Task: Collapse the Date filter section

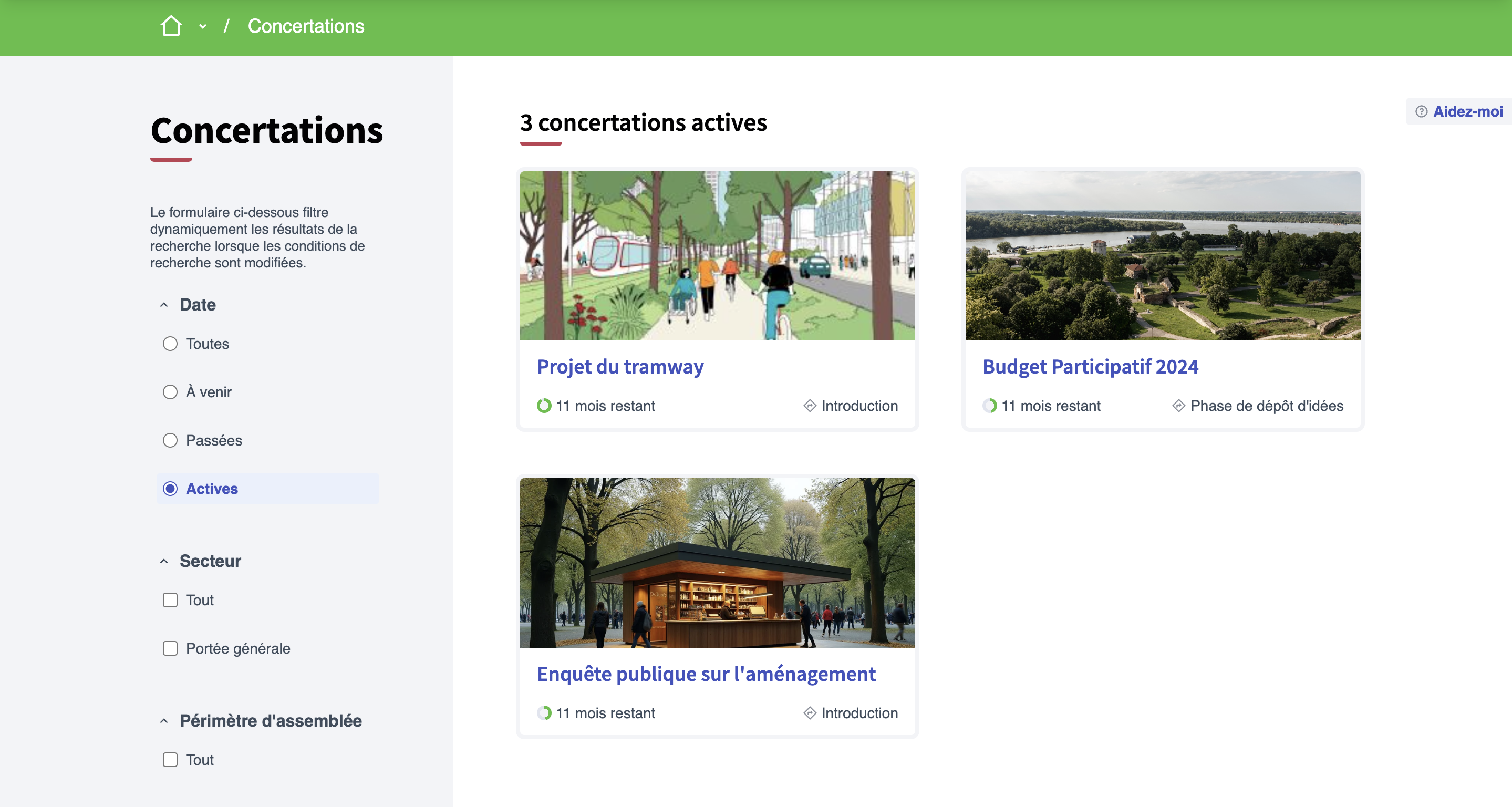Action: 164,305
